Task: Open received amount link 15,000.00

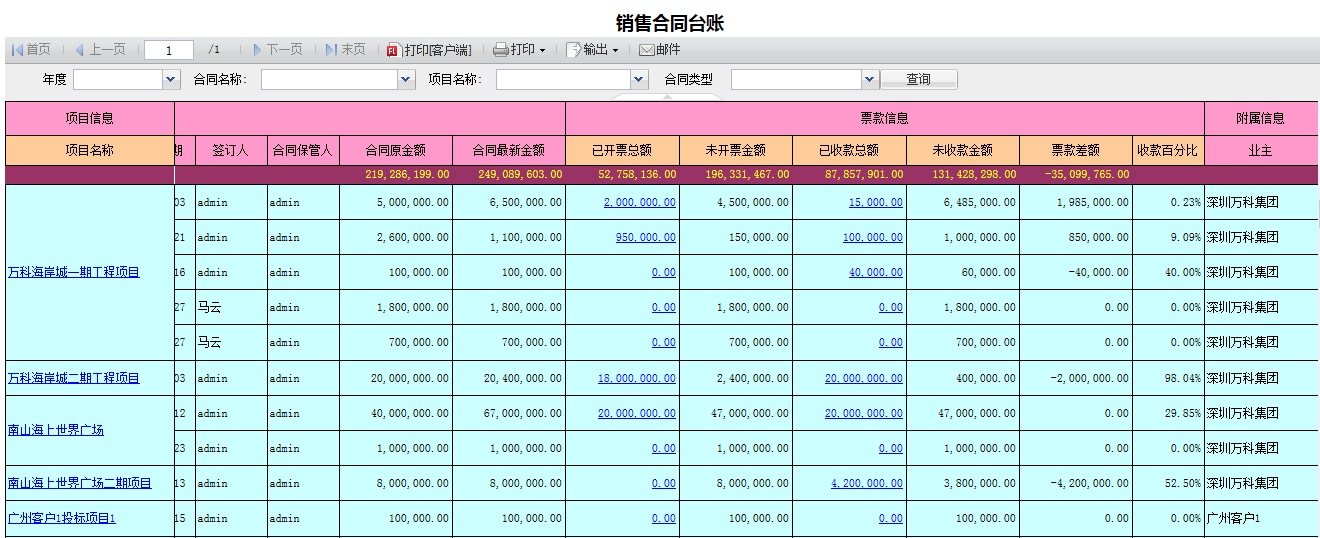Action: 876,202
